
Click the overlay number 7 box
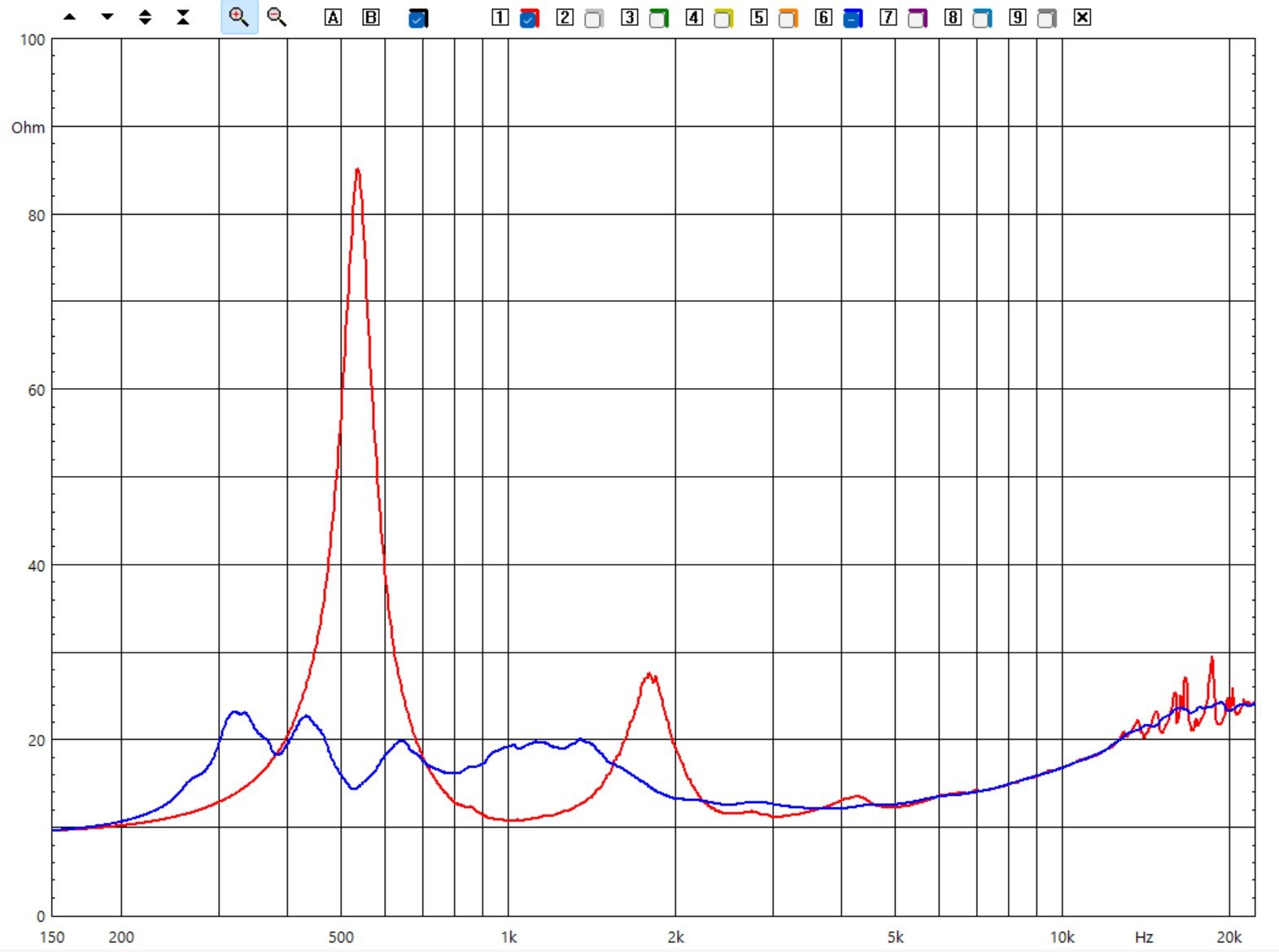[x=888, y=17]
